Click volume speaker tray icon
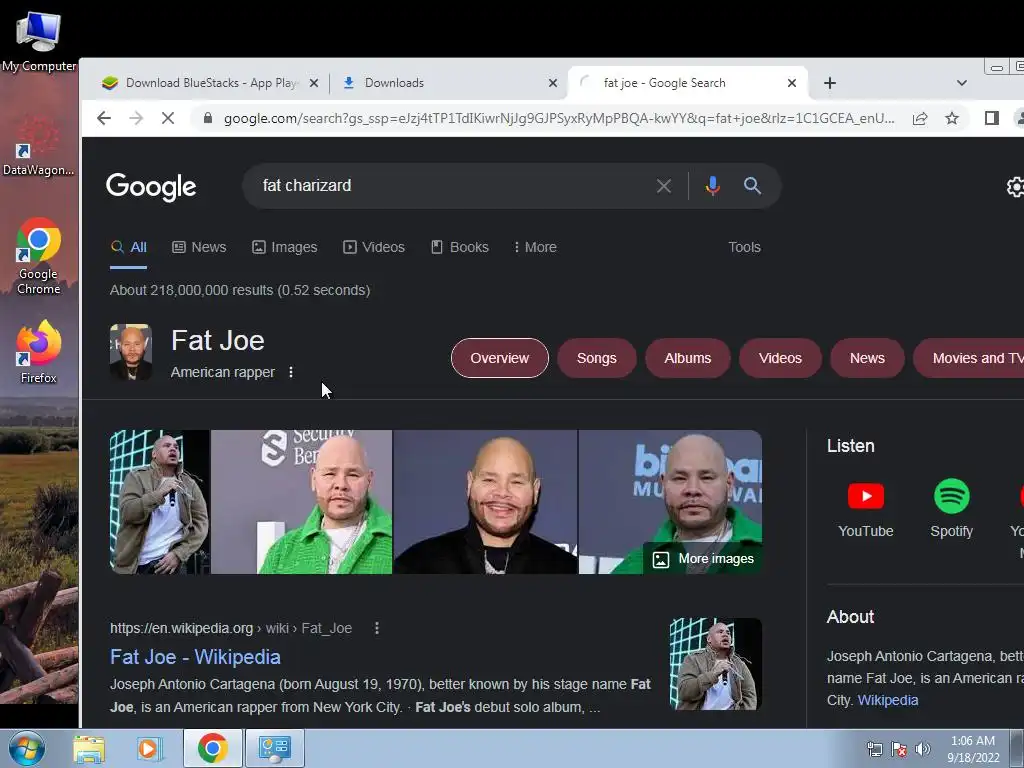This screenshot has width=1024, height=768. [x=923, y=749]
